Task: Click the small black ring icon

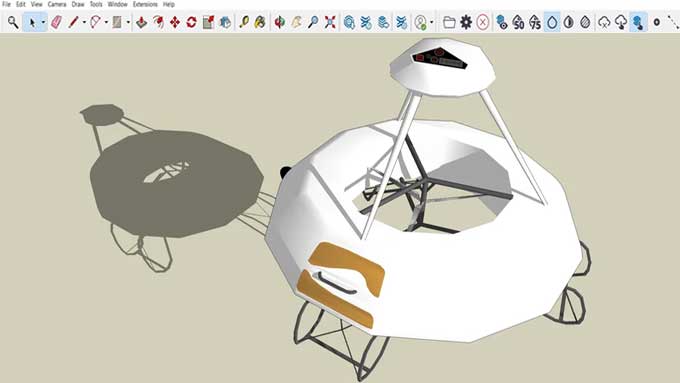Action: coord(657,22)
